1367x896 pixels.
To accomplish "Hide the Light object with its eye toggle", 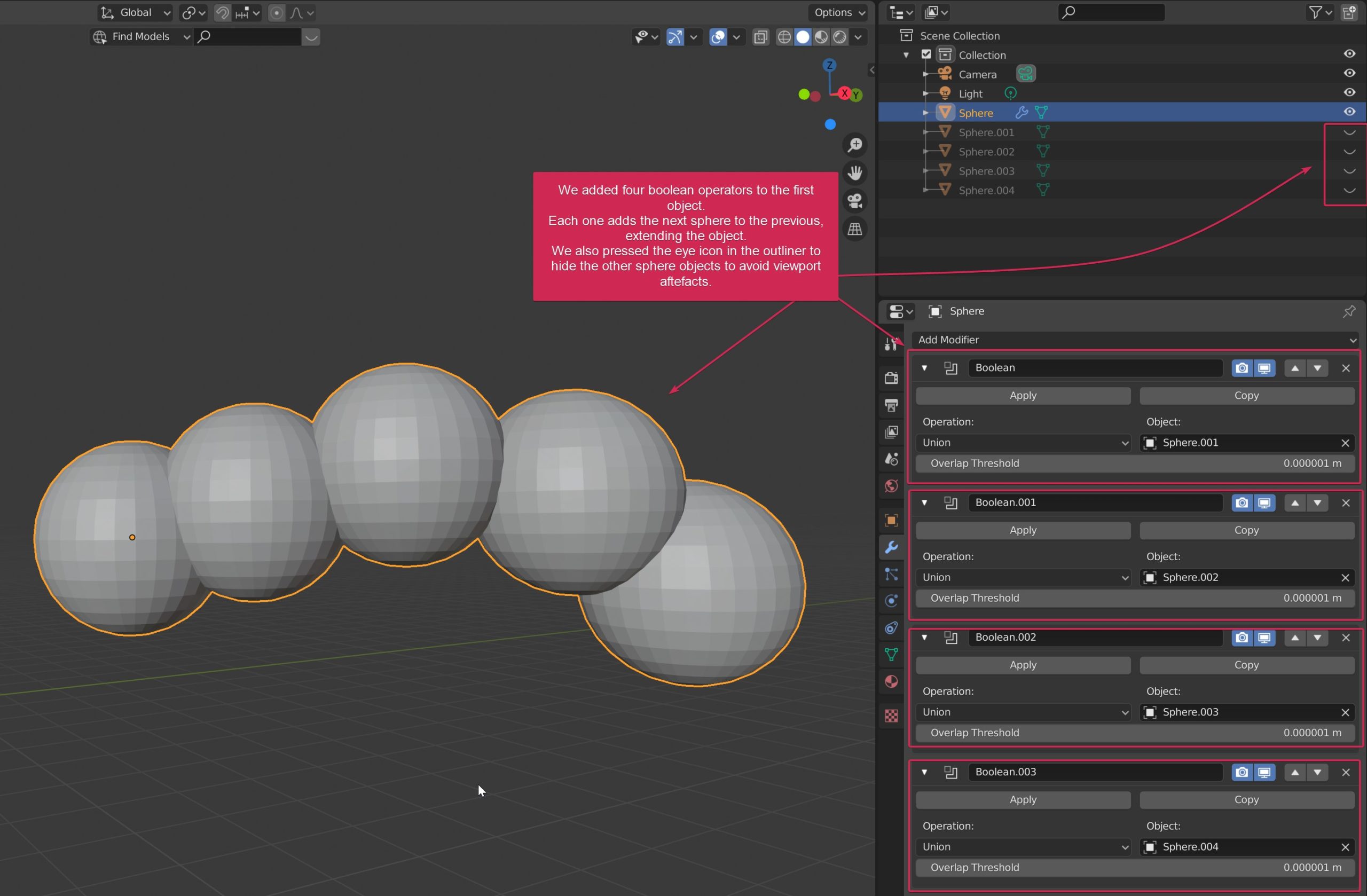I will [1349, 92].
